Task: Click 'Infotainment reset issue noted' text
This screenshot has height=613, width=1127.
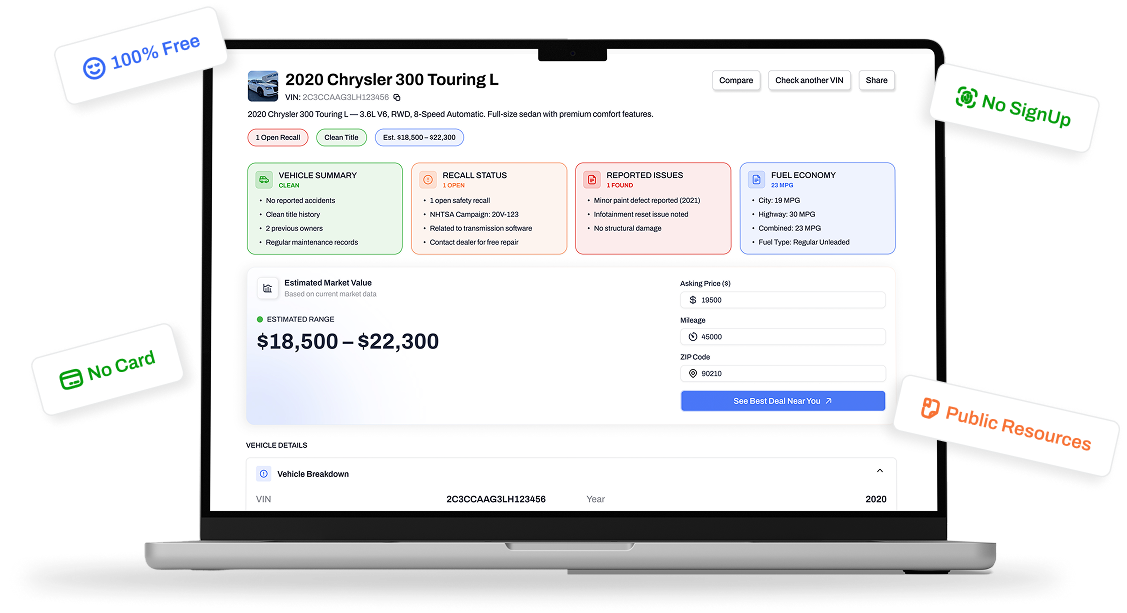Action: coord(641,214)
